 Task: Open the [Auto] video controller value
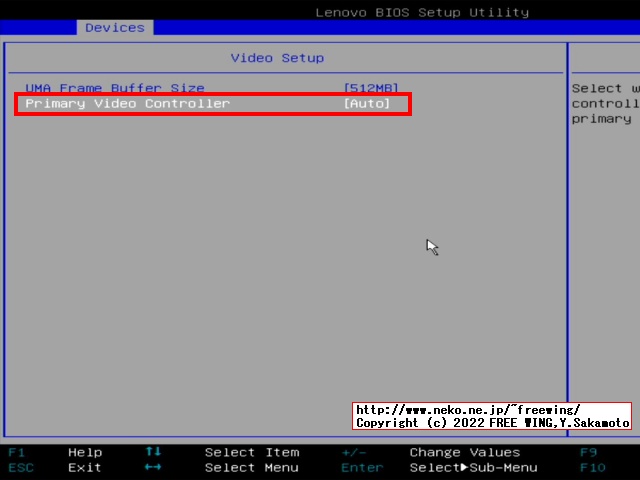point(366,103)
